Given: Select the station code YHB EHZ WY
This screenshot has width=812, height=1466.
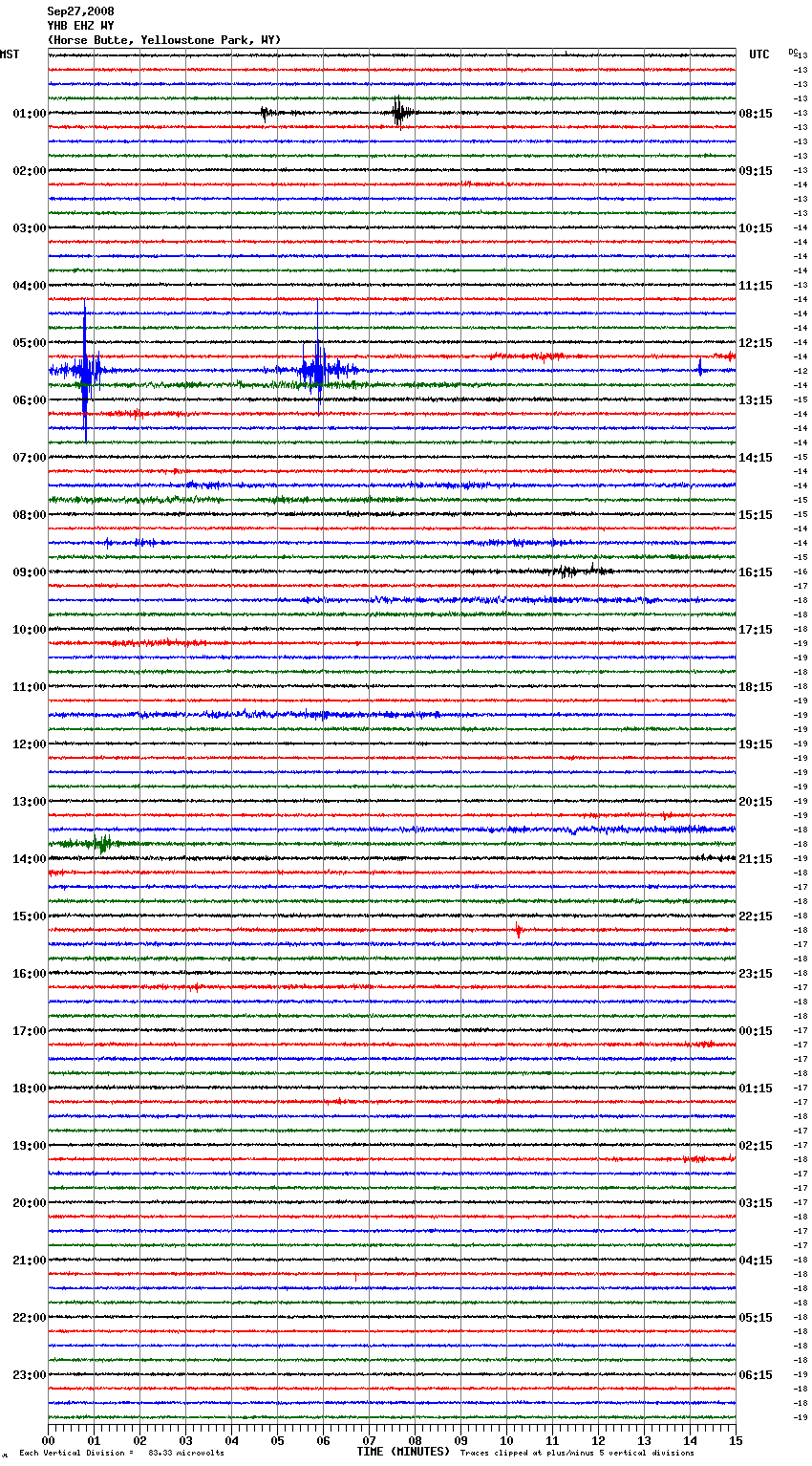Looking at the screenshot, I should pyautogui.click(x=80, y=26).
